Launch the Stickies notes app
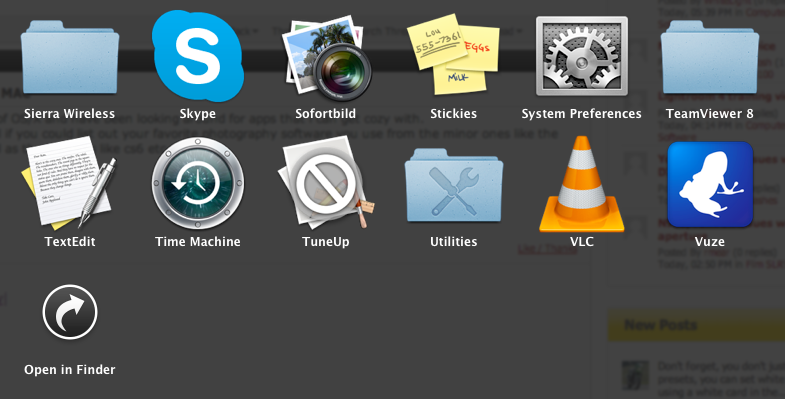 454,54
